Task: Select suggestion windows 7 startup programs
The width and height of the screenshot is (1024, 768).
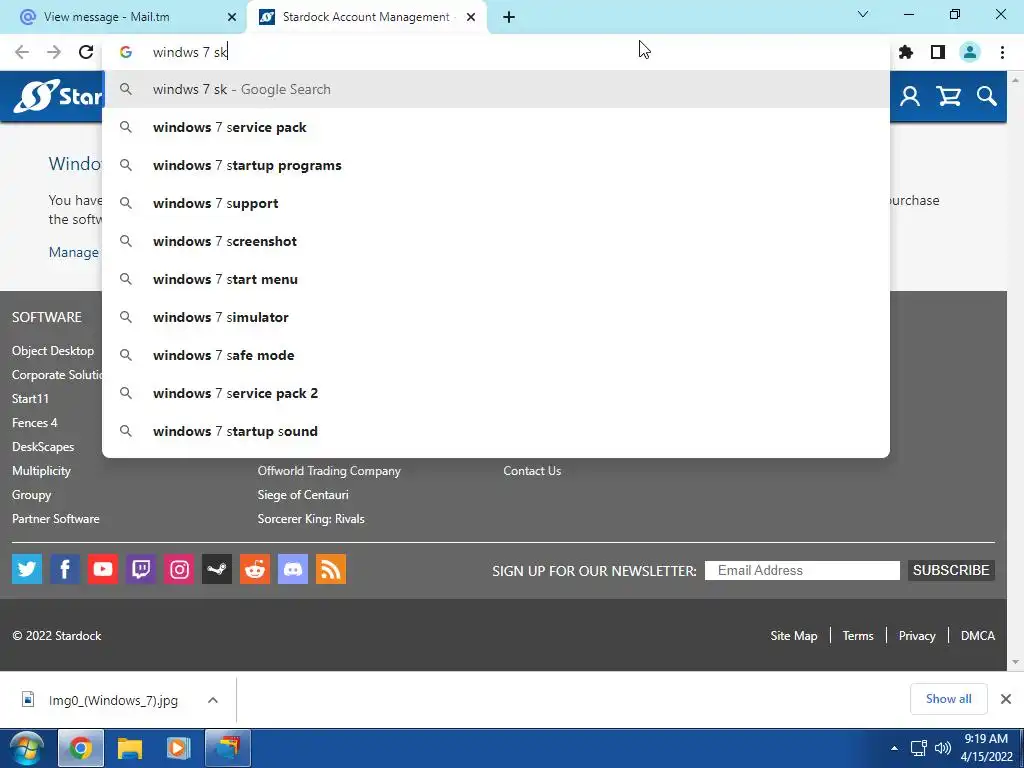Action: click(x=496, y=165)
